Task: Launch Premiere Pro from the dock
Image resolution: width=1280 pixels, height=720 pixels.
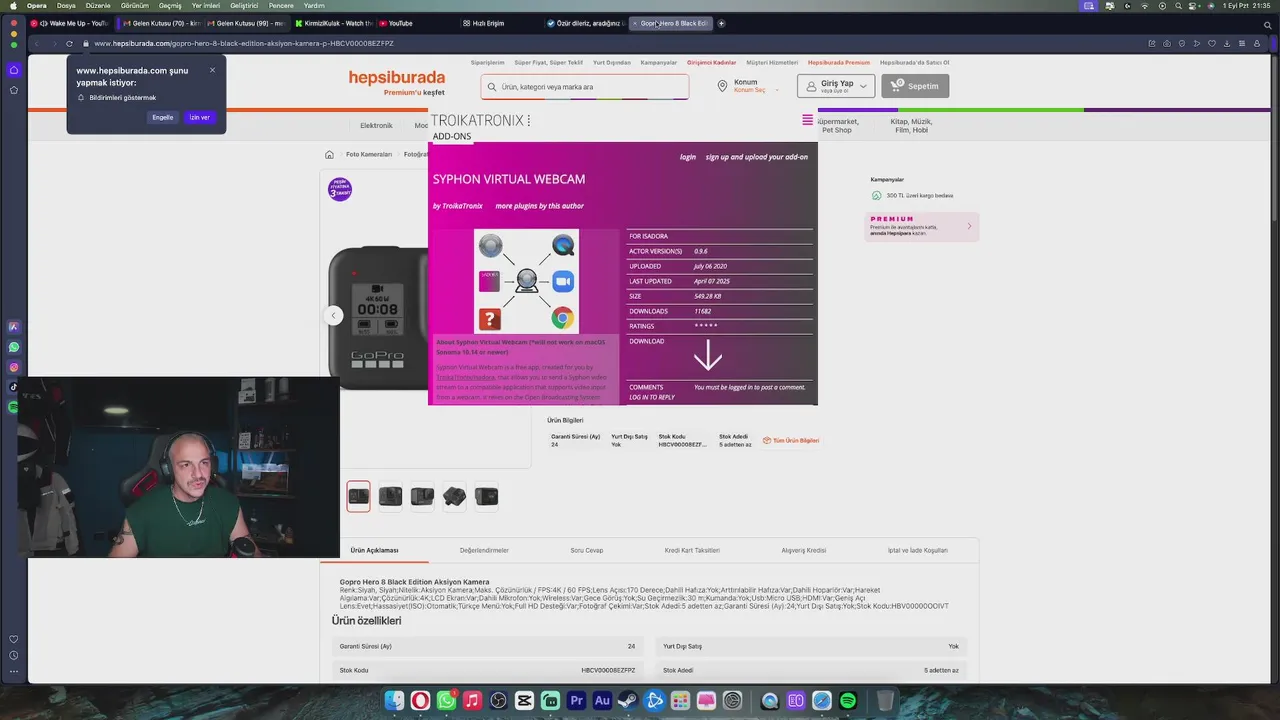Action: tap(576, 701)
